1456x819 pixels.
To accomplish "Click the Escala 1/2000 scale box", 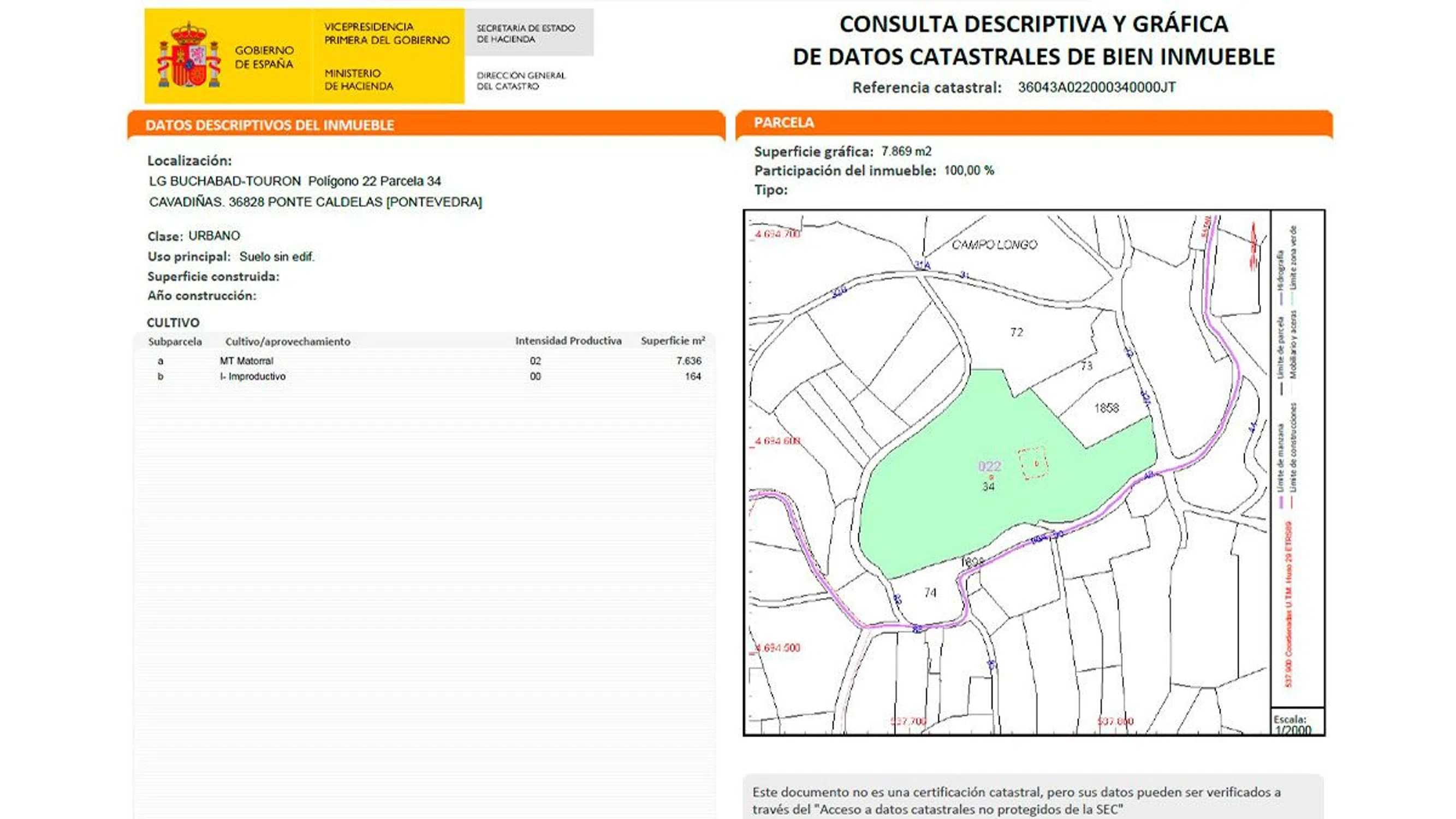I will click(x=1297, y=723).
